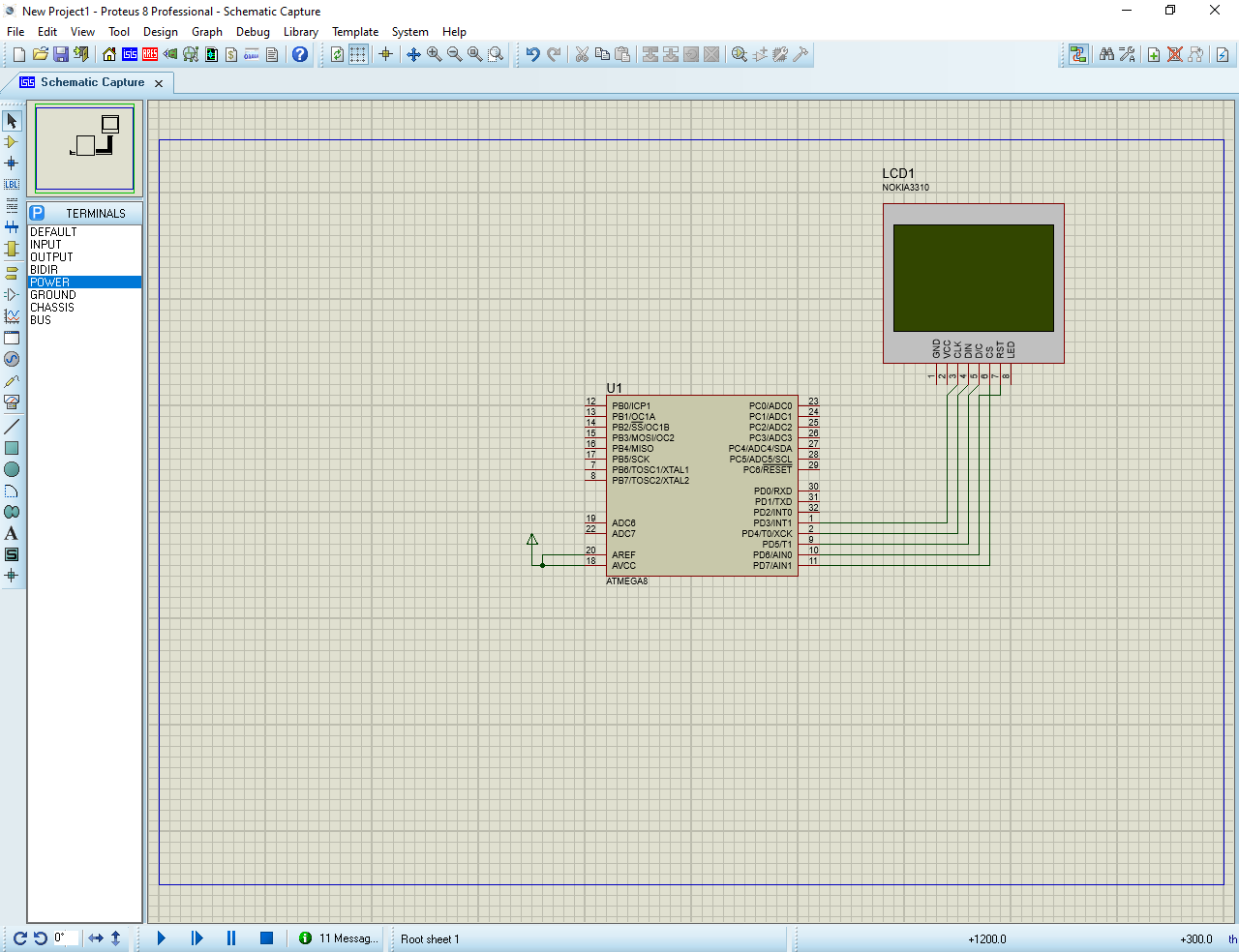1239x952 pixels.
Task: Select Generator Mode sine-wave tool
Action: [x=12, y=359]
